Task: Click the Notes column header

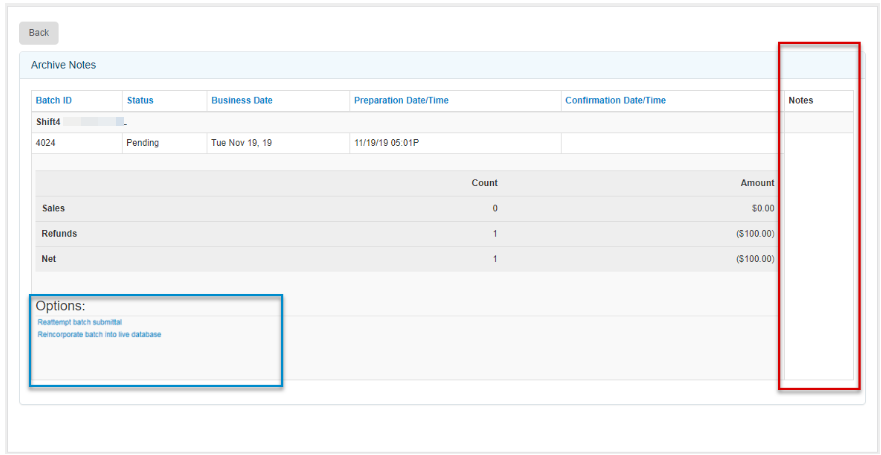Action: tap(801, 101)
